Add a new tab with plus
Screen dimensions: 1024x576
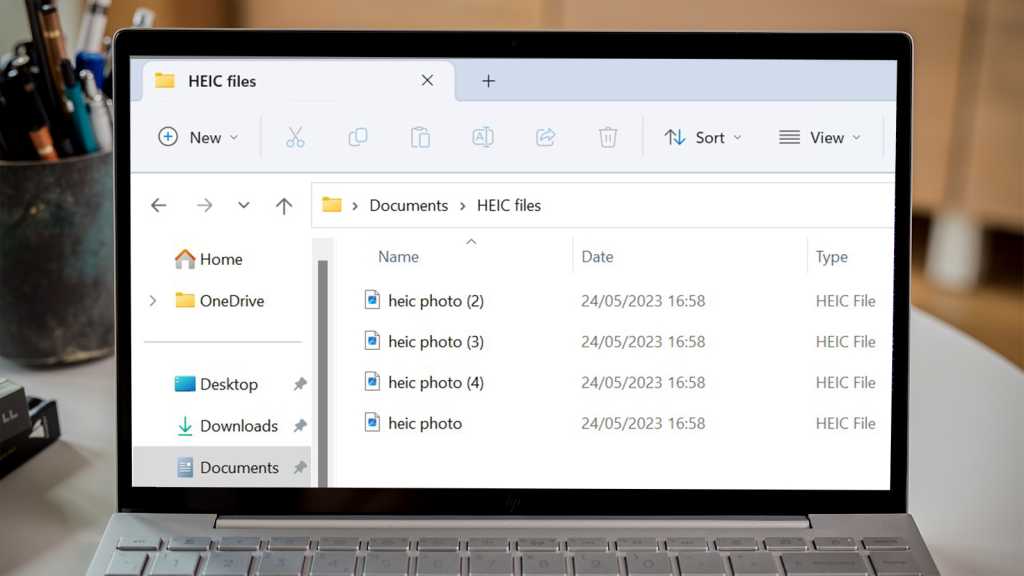tap(488, 81)
